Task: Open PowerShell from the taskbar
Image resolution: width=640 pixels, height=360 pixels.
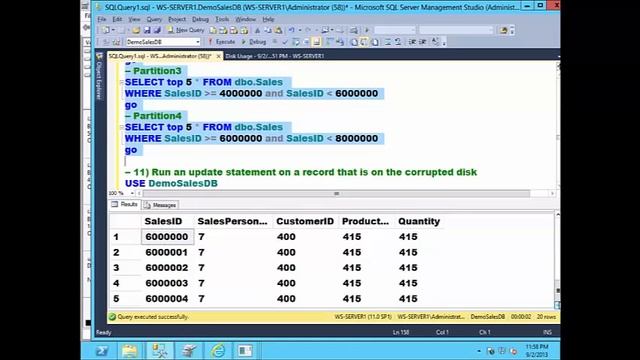Action: click(102, 351)
